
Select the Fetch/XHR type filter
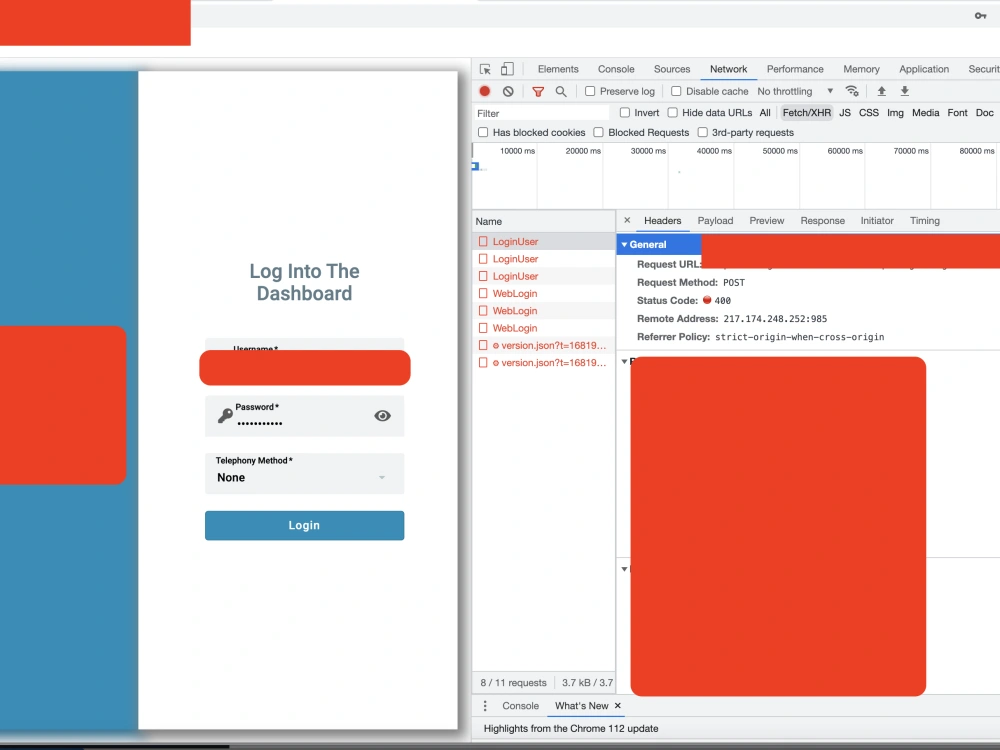807,112
